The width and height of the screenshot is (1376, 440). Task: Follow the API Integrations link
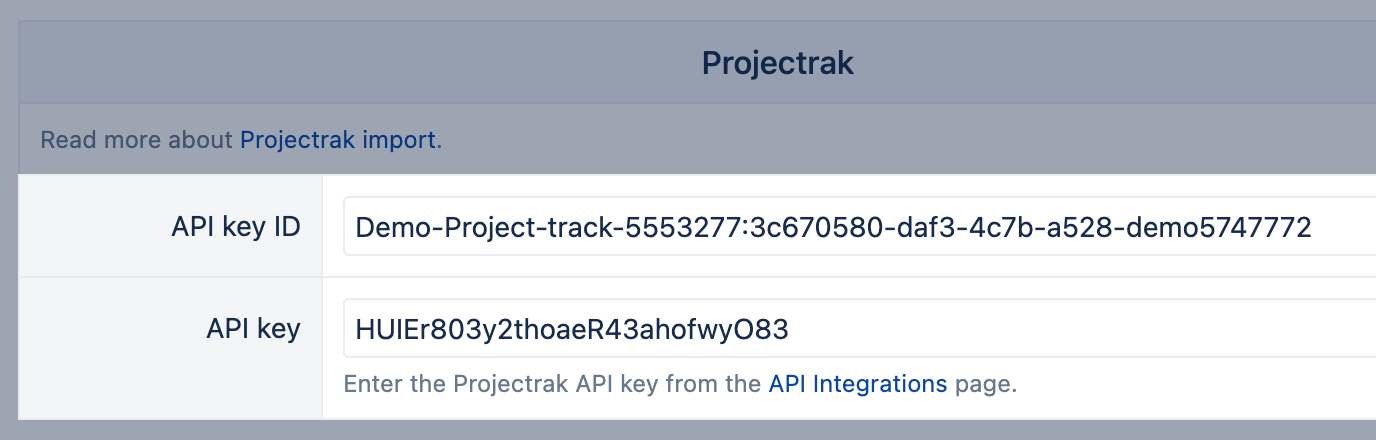(857, 384)
